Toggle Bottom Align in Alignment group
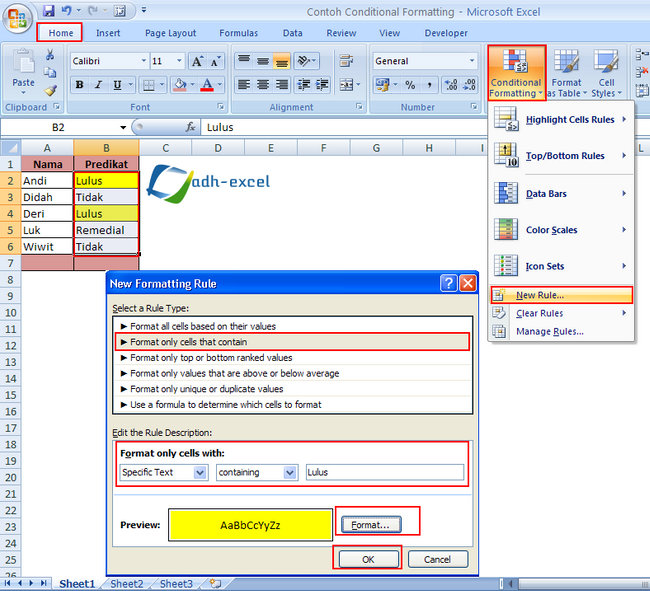Viewport: 650px width, 591px height. (281, 61)
